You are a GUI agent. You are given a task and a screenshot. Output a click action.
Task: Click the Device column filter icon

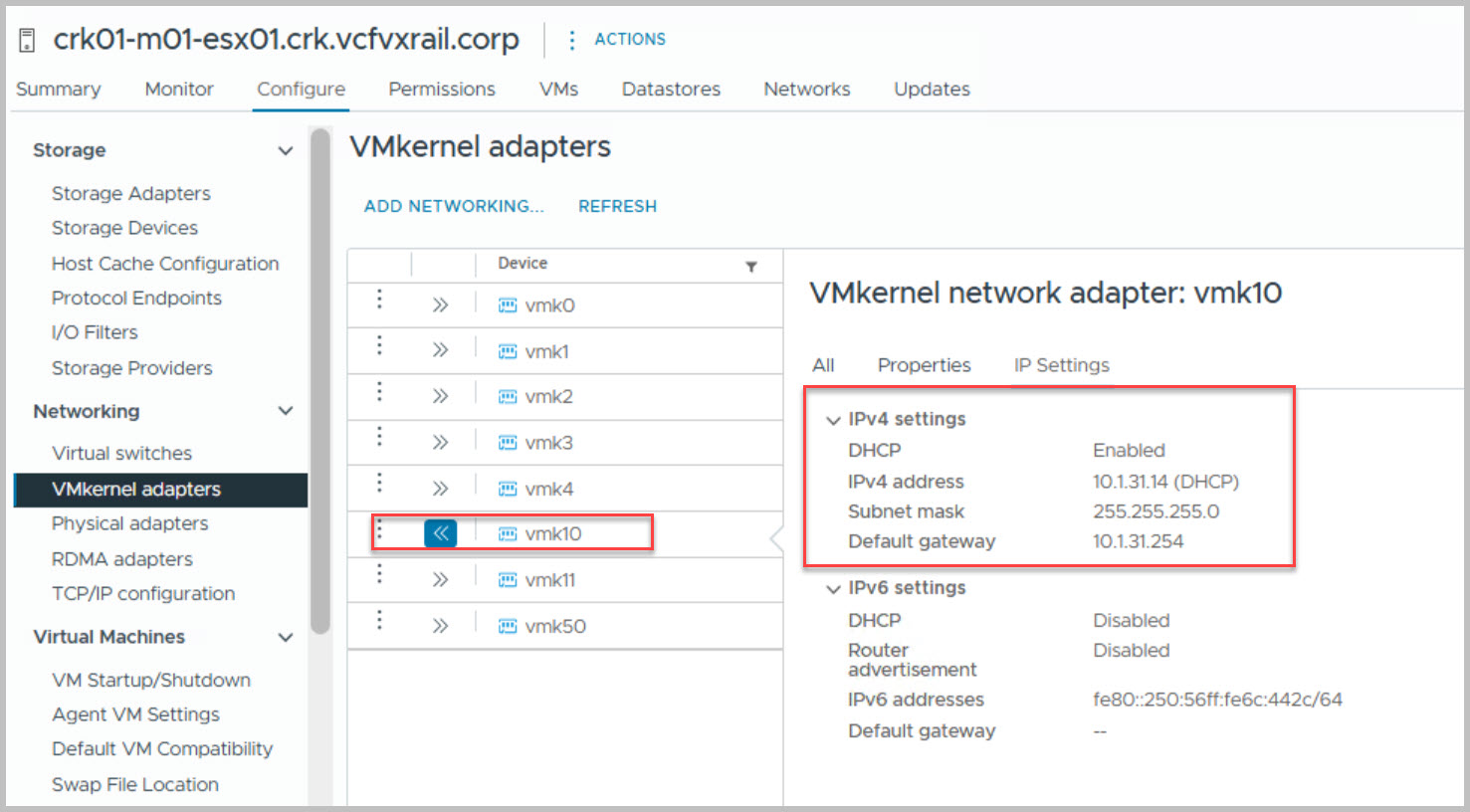(x=751, y=266)
